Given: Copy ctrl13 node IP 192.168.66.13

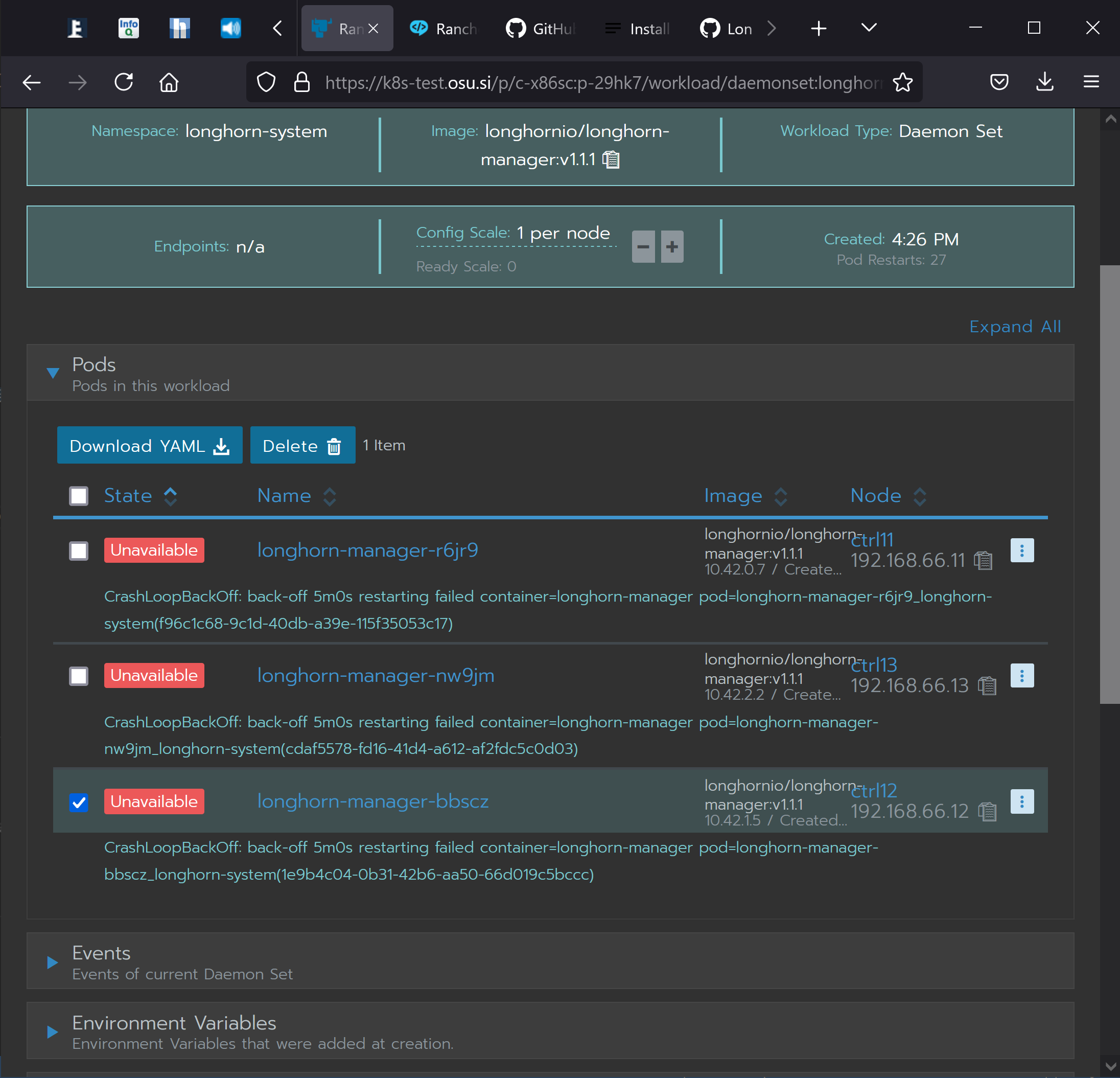Looking at the screenshot, I should pyautogui.click(x=987, y=685).
